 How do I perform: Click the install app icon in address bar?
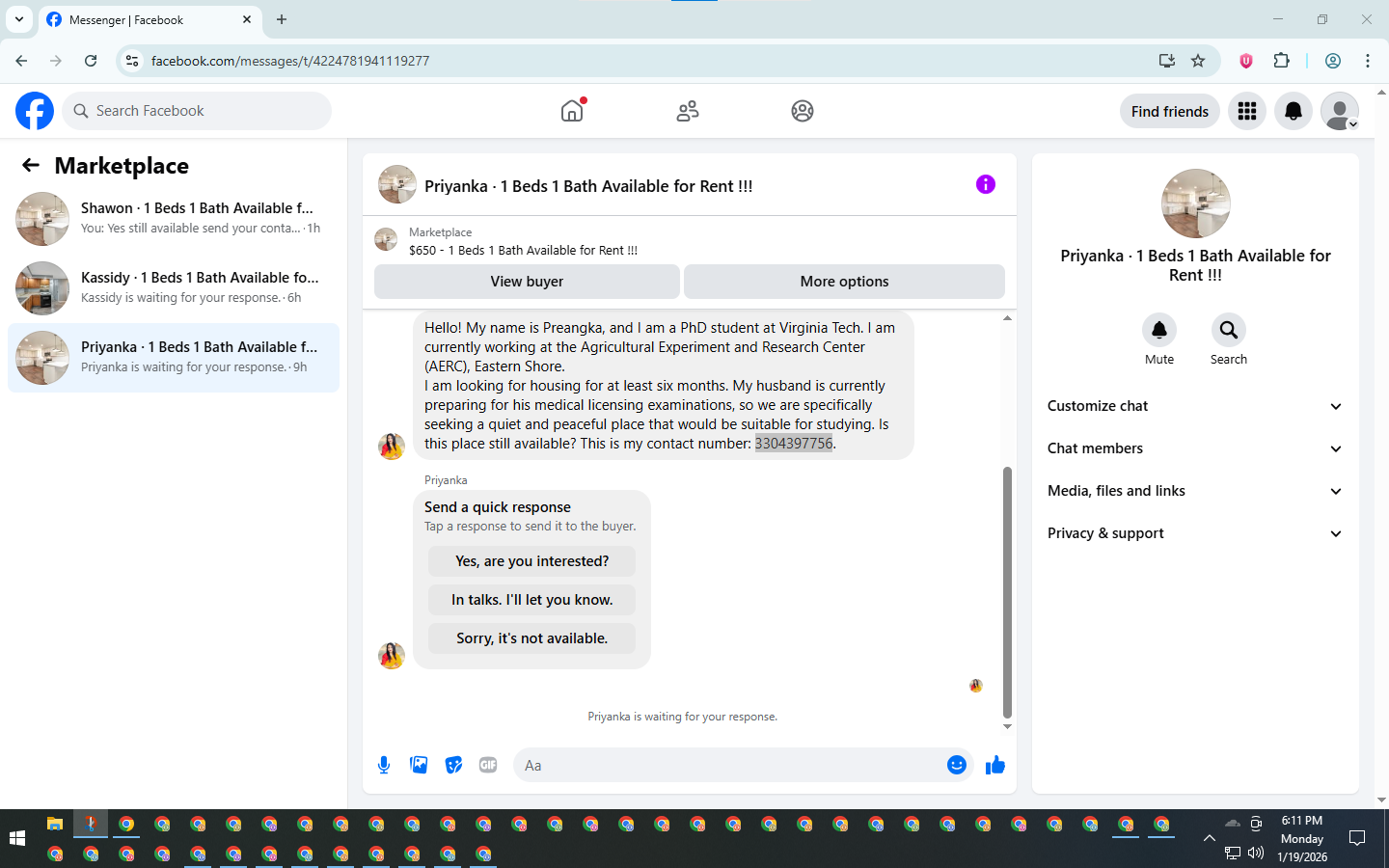(1167, 61)
